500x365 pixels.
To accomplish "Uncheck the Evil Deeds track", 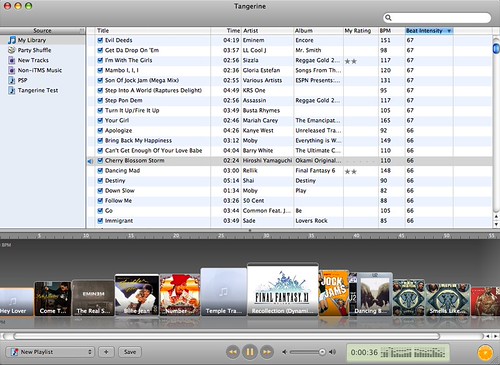I will [x=100, y=40].
